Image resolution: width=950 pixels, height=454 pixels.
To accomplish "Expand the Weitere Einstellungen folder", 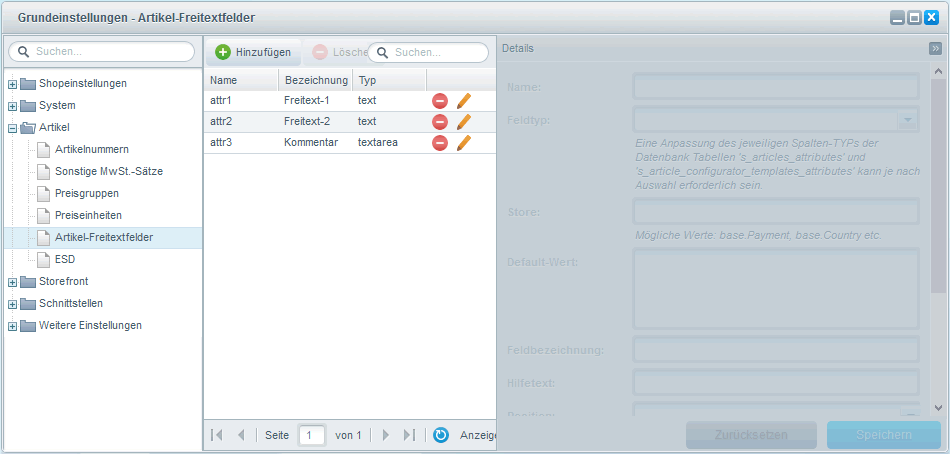I will [x=12, y=326].
